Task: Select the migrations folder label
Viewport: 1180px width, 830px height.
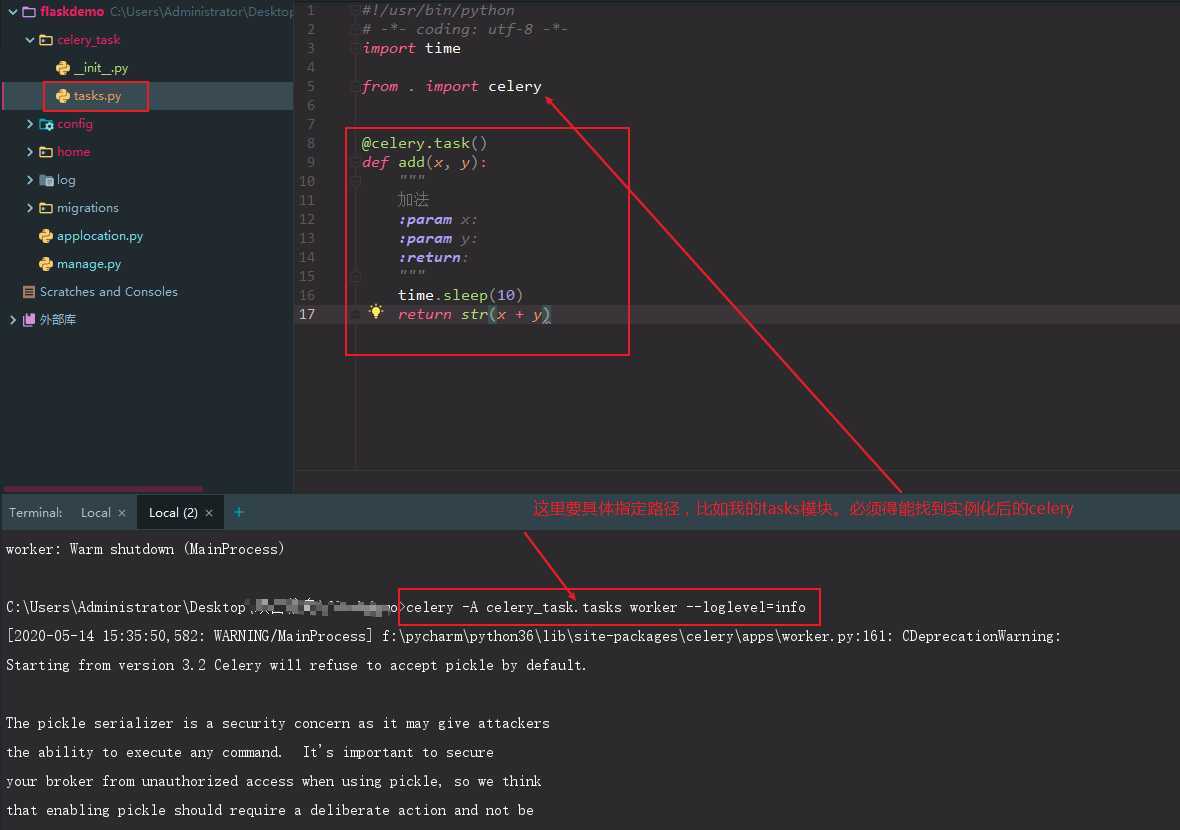Action: (x=87, y=208)
